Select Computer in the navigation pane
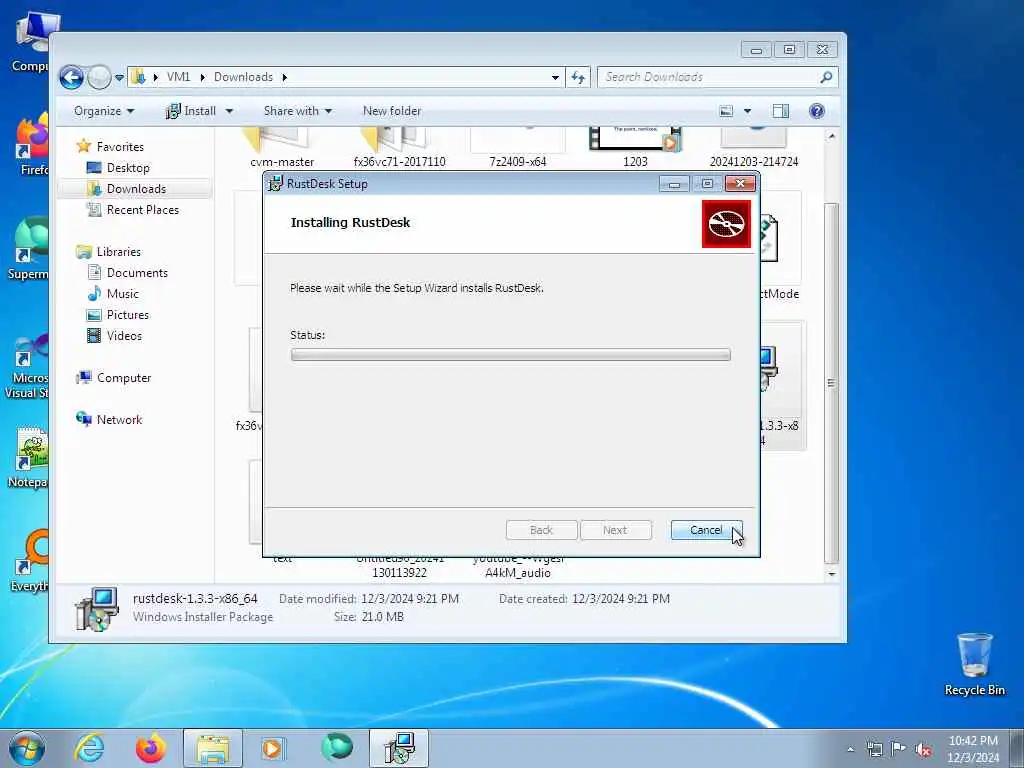1024x768 pixels. pyautogui.click(x=114, y=377)
